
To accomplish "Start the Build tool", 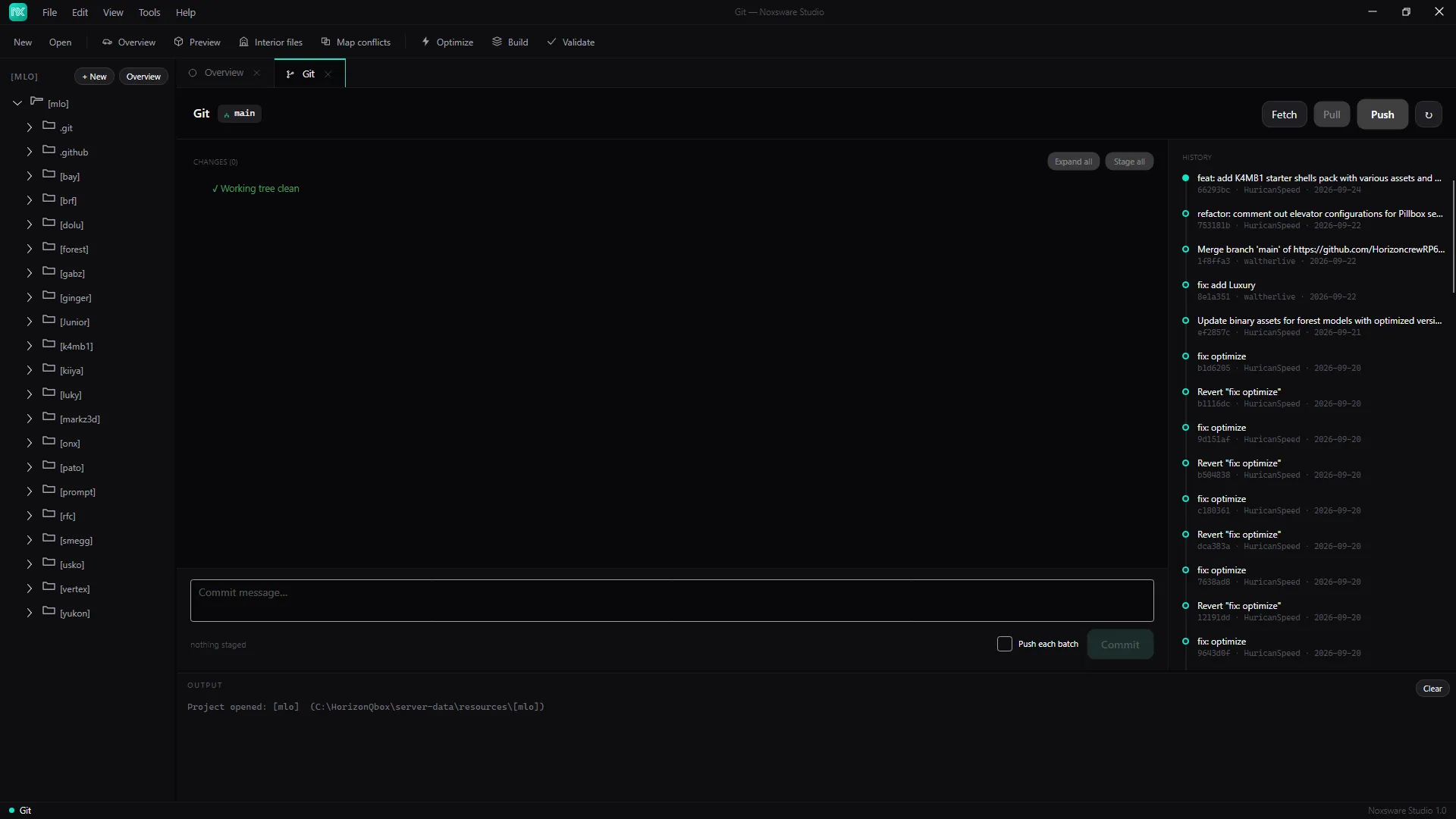I will (x=510, y=42).
